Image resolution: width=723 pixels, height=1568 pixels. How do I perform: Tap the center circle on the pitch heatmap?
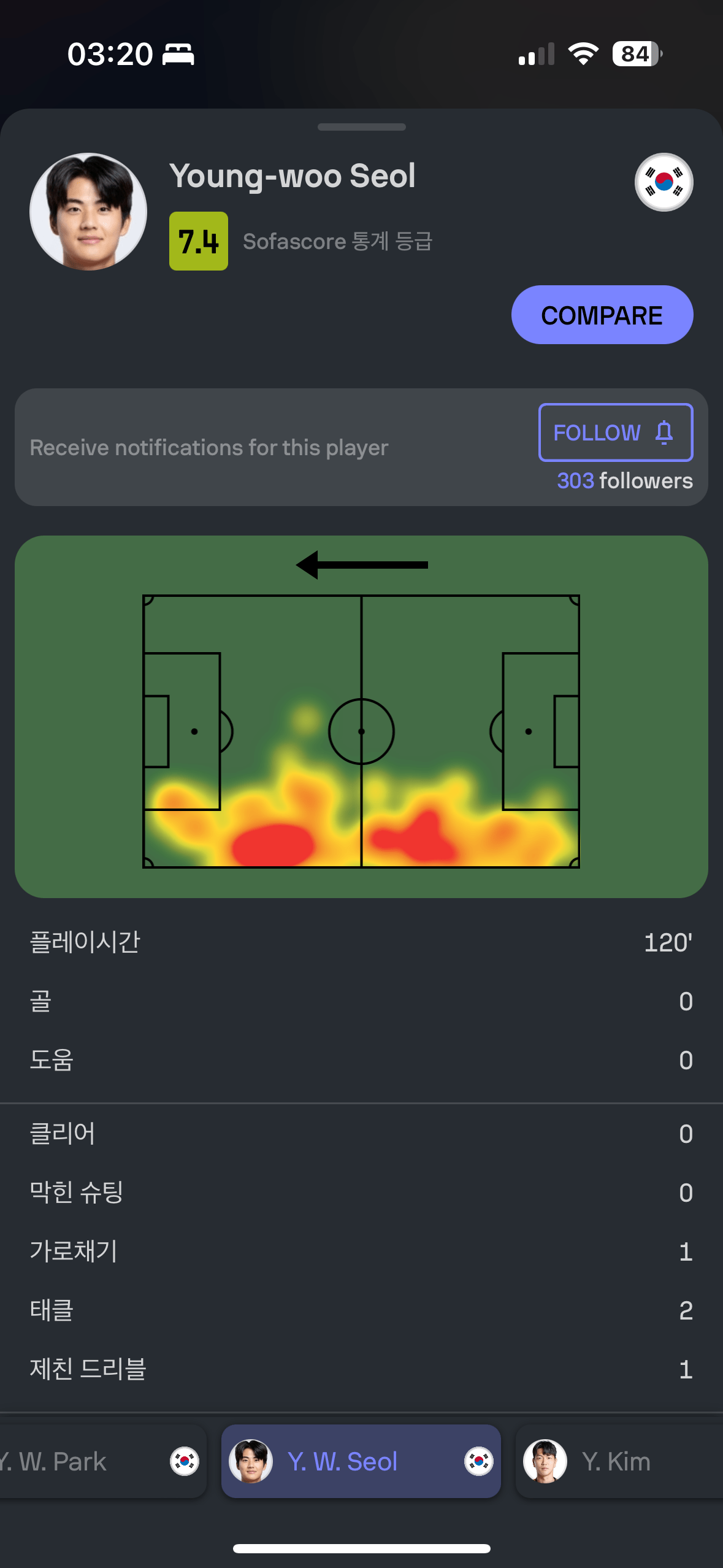click(361, 731)
